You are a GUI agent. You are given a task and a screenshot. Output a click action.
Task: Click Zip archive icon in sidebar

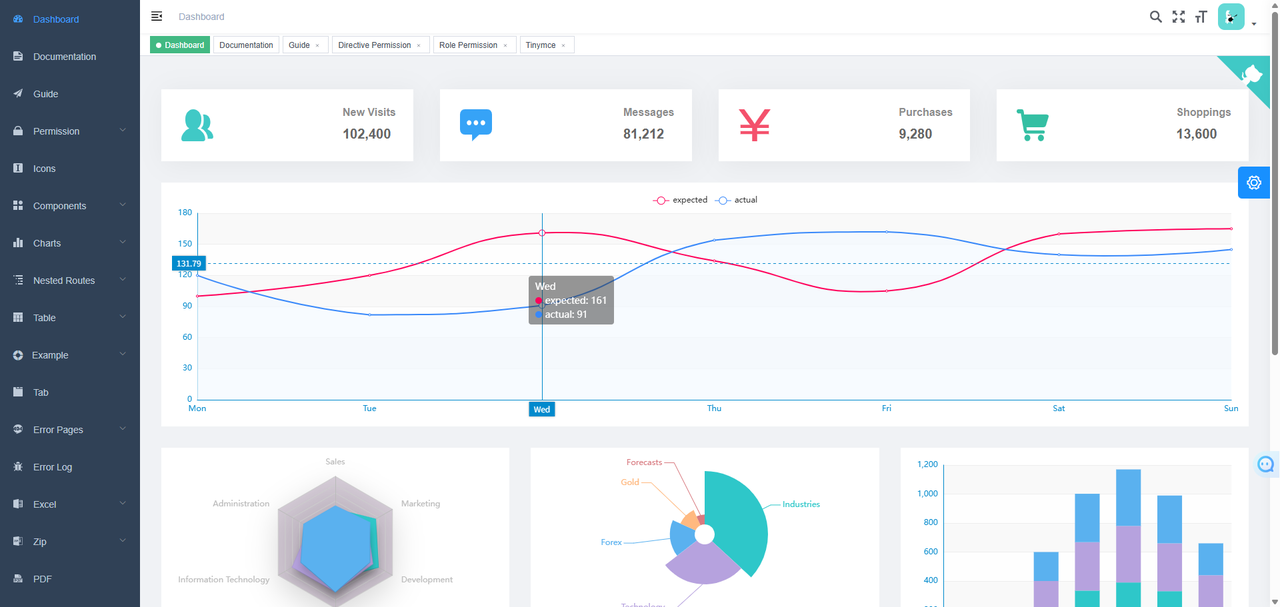[x=18, y=542]
